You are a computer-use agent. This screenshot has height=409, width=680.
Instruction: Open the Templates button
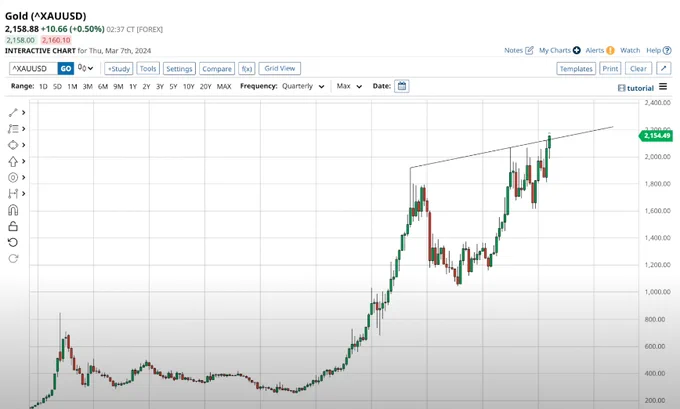(x=576, y=69)
